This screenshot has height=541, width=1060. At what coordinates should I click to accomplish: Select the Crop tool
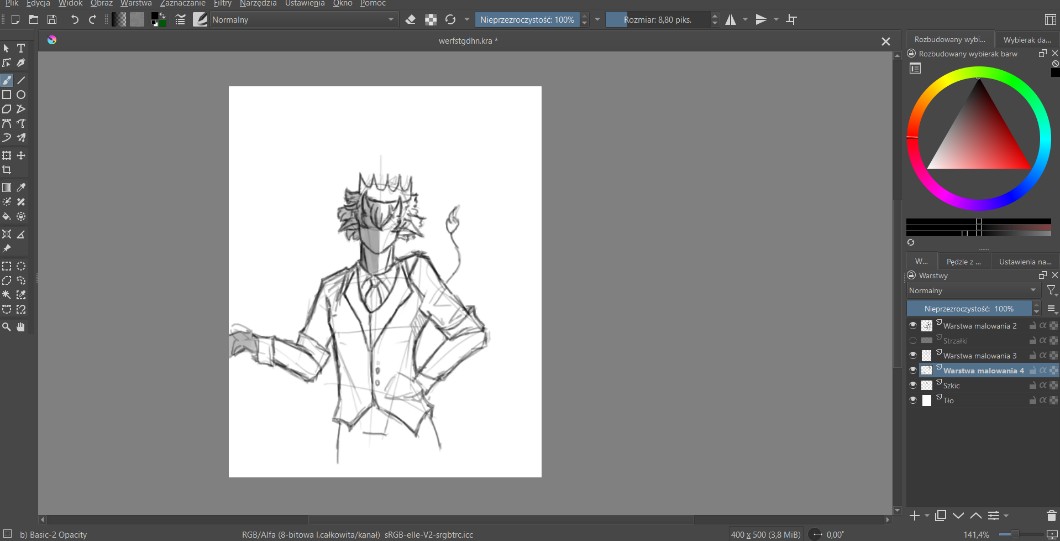[x=7, y=170]
